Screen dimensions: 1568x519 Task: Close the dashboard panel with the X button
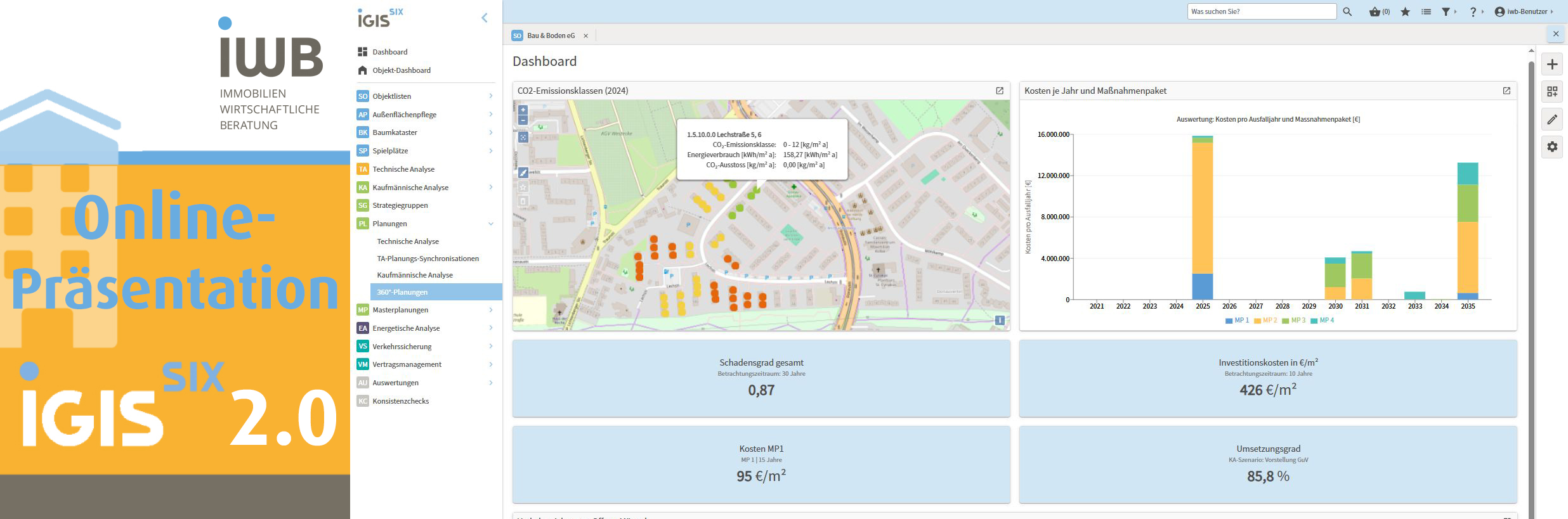[x=1555, y=34]
